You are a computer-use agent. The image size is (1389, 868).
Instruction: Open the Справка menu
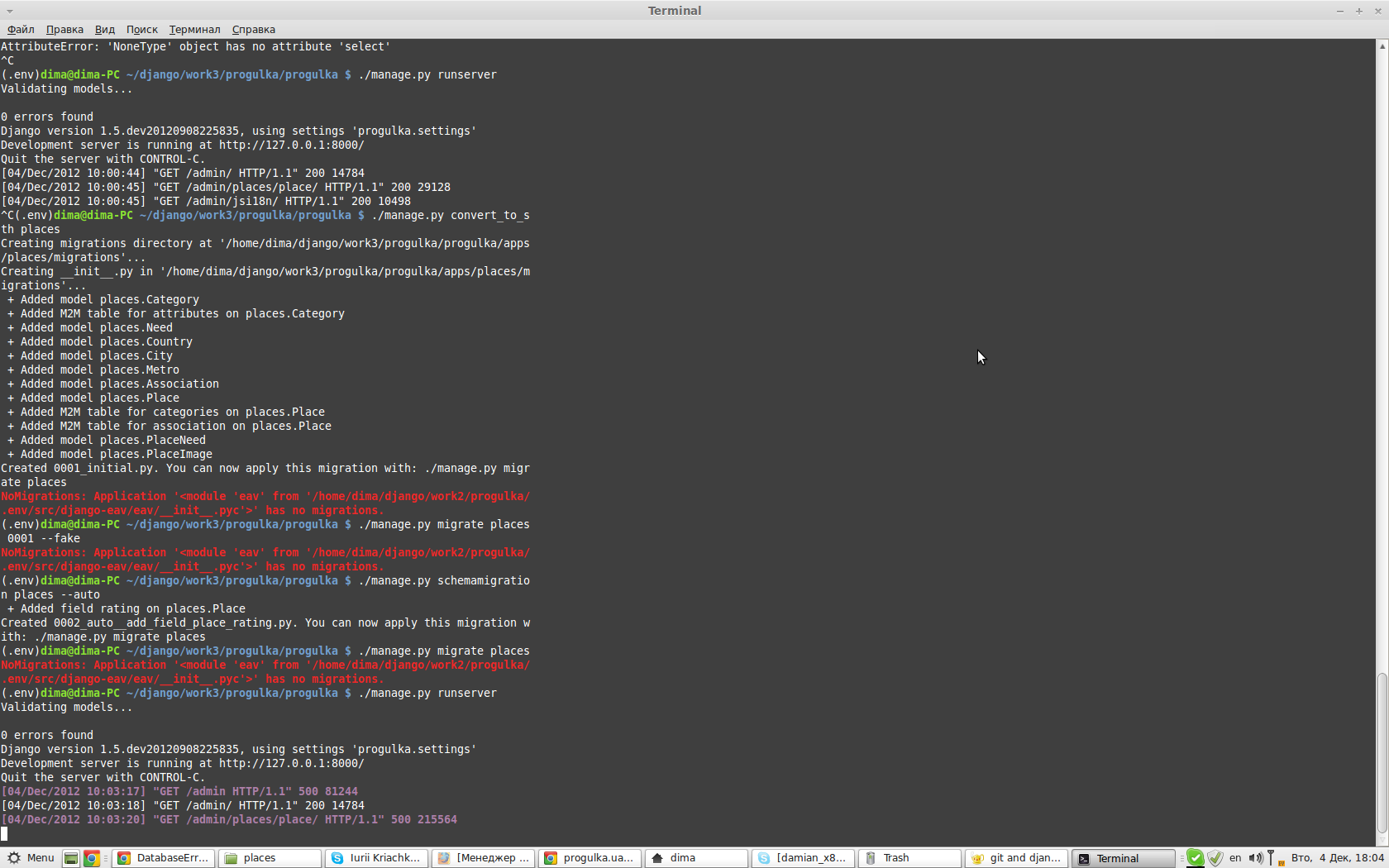coord(253,29)
